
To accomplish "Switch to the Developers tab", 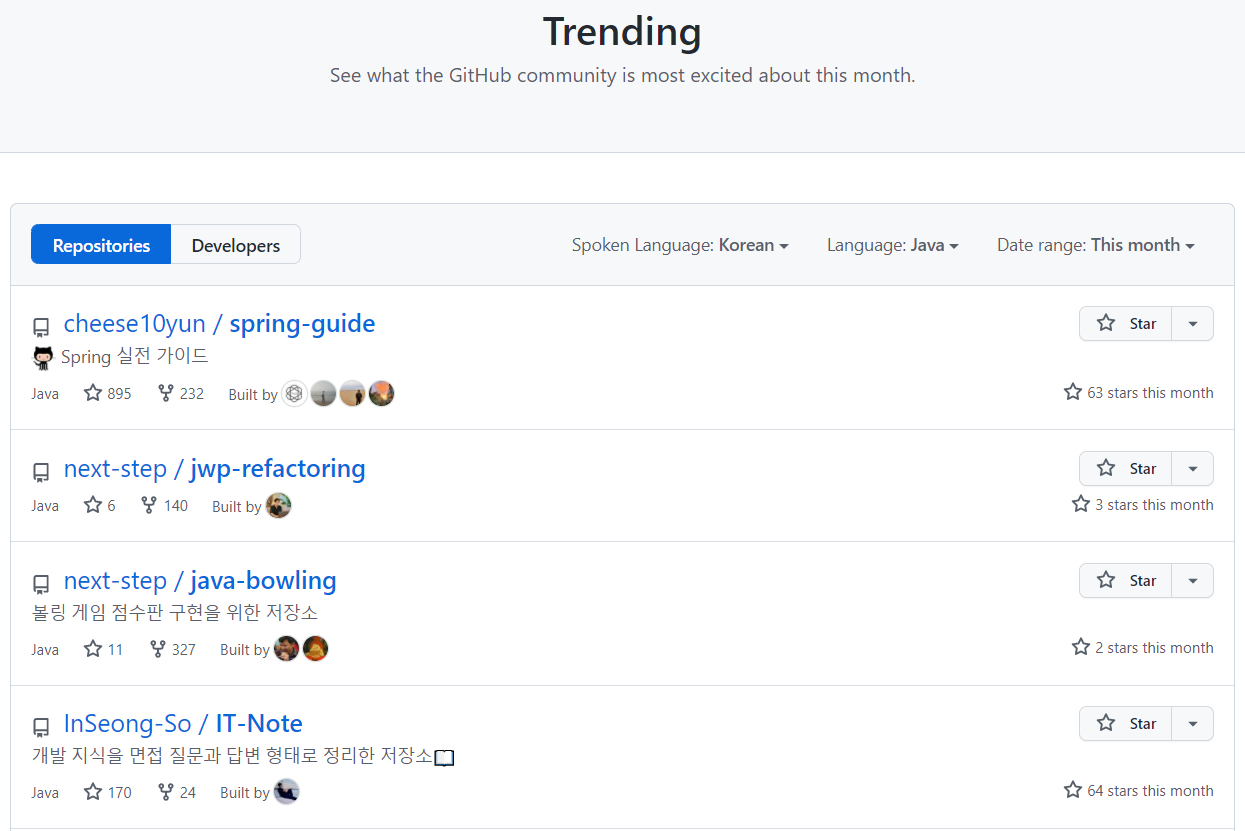I will (x=236, y=245).
